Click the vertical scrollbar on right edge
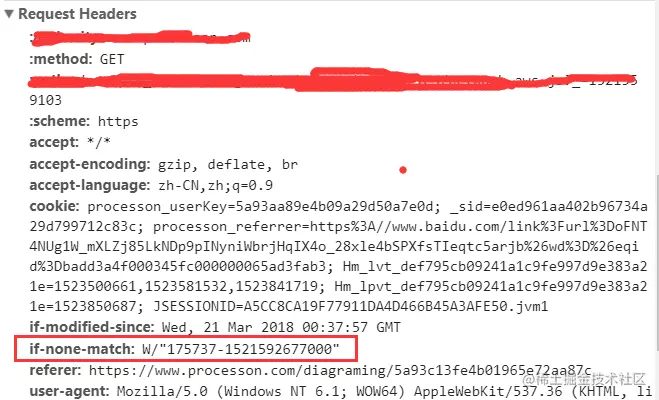Image resolution: width=659 pixels, height=400 pixels. pos(656,261)
